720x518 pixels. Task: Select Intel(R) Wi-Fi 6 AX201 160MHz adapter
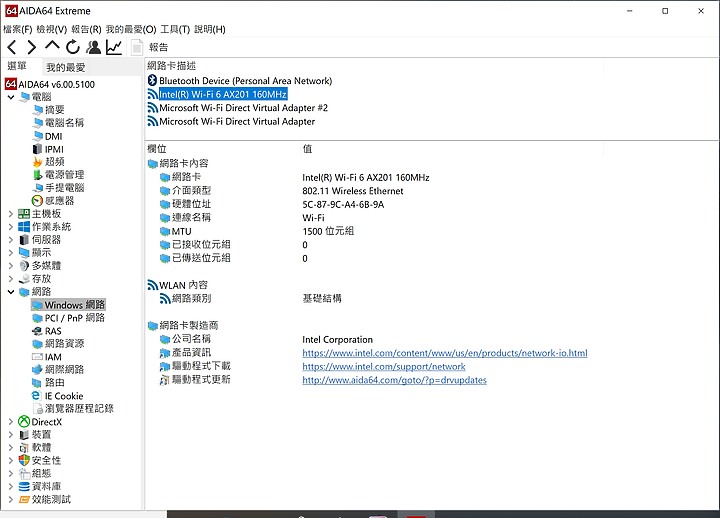217,94
